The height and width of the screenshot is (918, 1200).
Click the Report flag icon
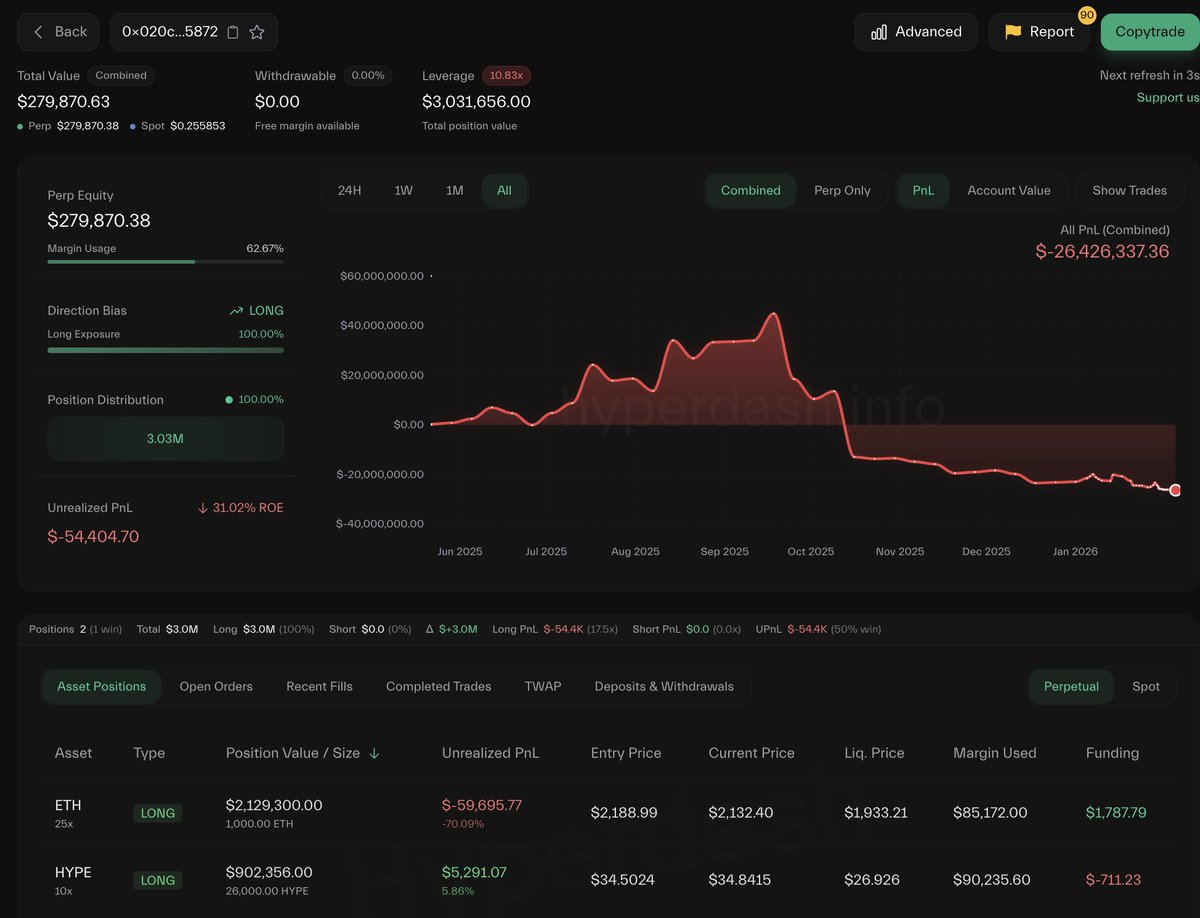coord(1013,31)
